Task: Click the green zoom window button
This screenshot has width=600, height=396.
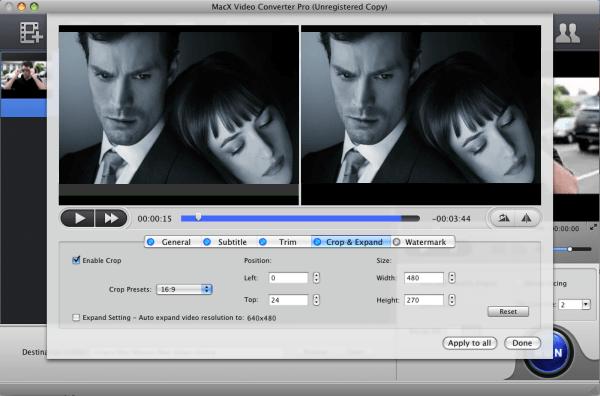Action: click(34, 7)
